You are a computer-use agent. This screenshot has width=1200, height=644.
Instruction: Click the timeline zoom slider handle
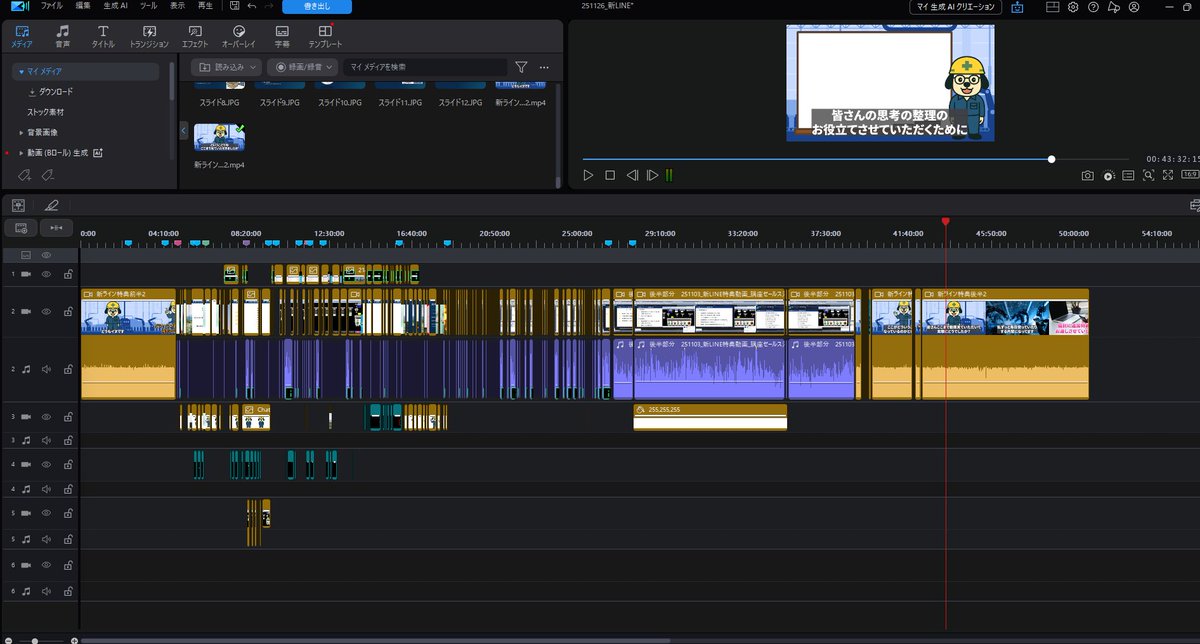click(x=35, y=640)
